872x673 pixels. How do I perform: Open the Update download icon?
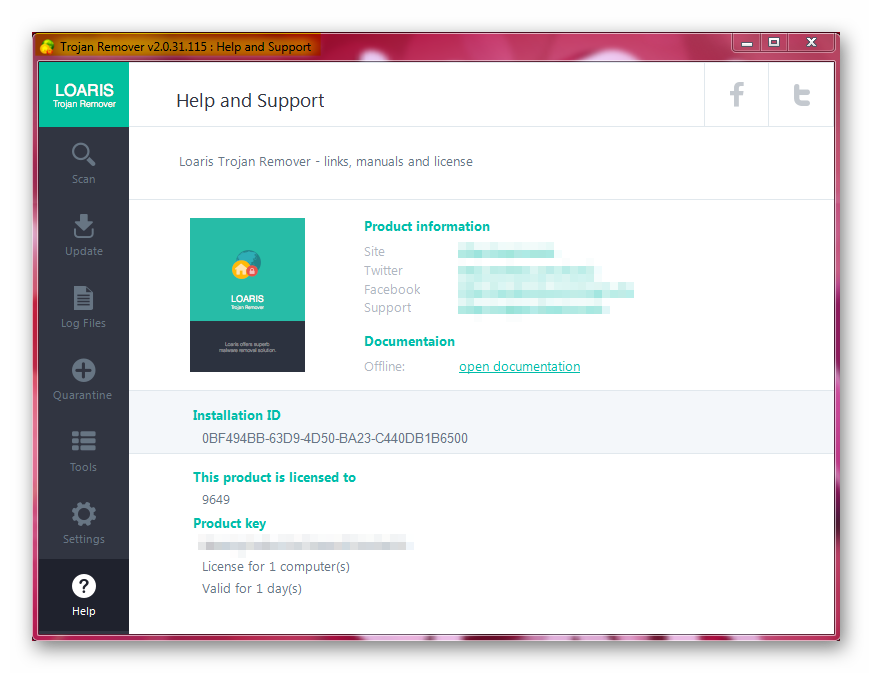coord(83,226)
